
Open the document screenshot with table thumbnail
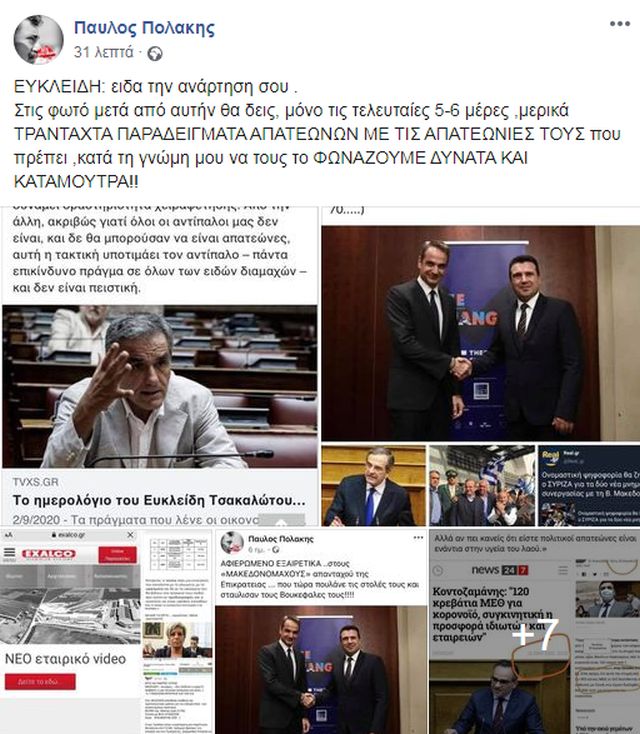177,631
